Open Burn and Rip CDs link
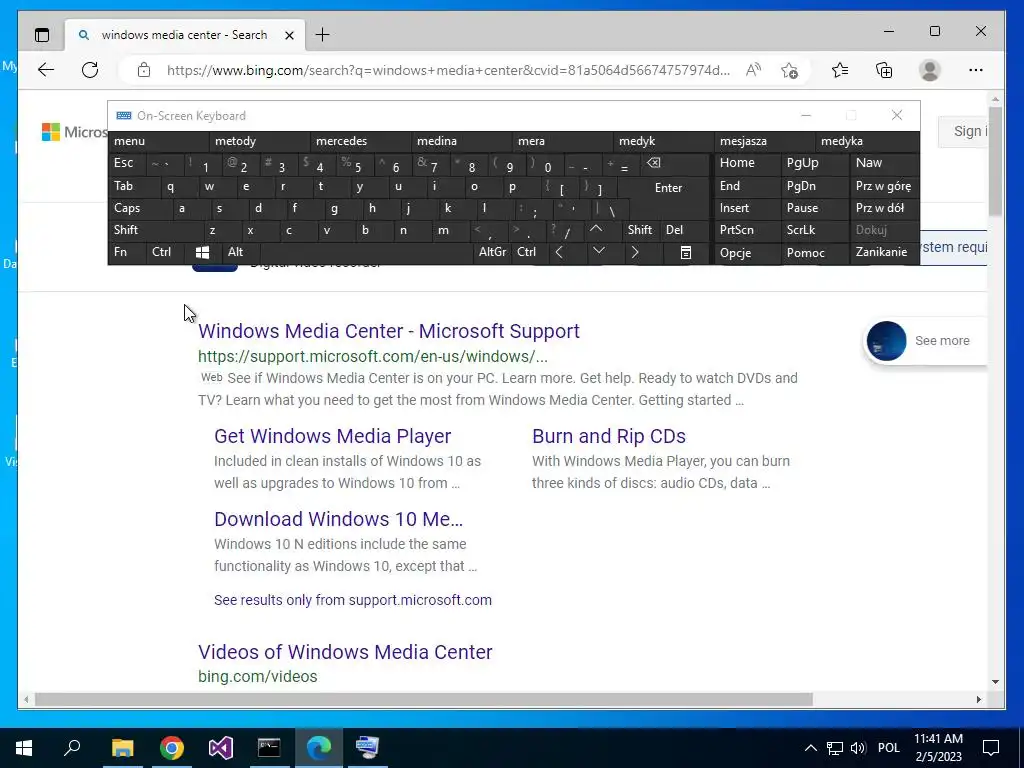 pyautogui.click(x=609, y=436)
